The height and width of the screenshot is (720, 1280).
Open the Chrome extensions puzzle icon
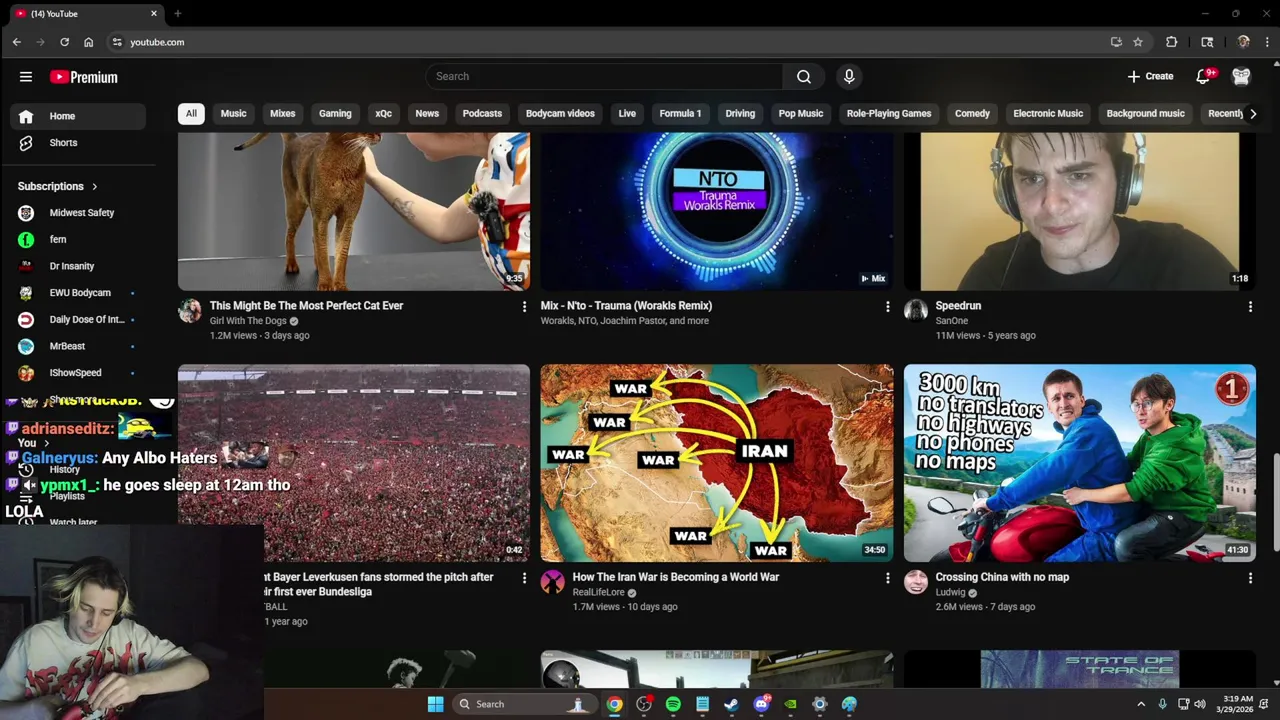[1171, 42]
